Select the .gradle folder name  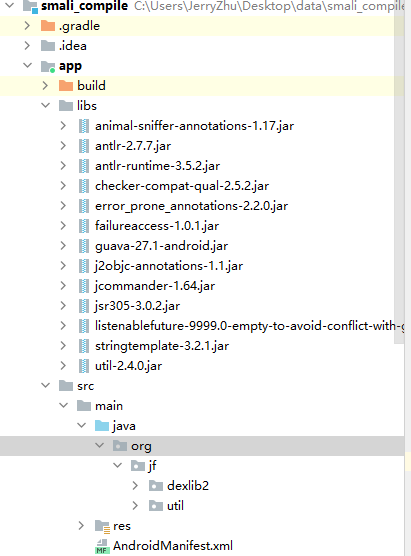tap(79, 26)
